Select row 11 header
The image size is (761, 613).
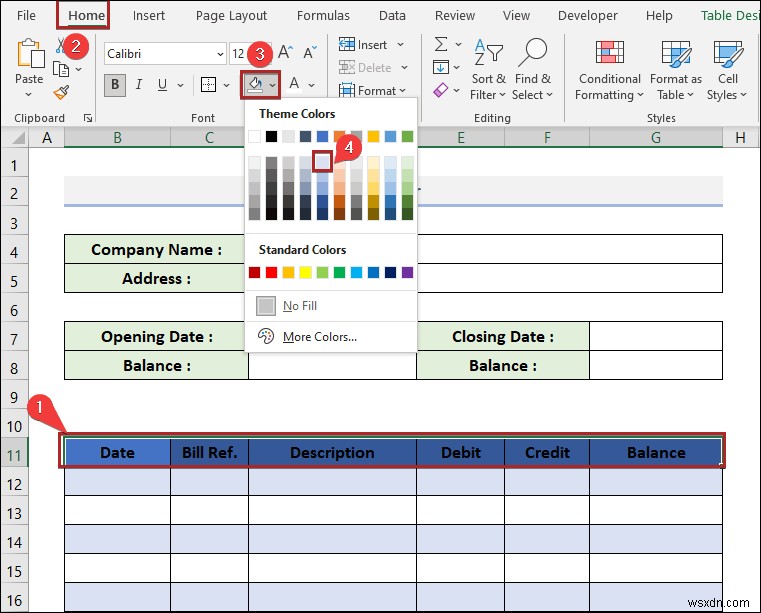click(15, 455)
